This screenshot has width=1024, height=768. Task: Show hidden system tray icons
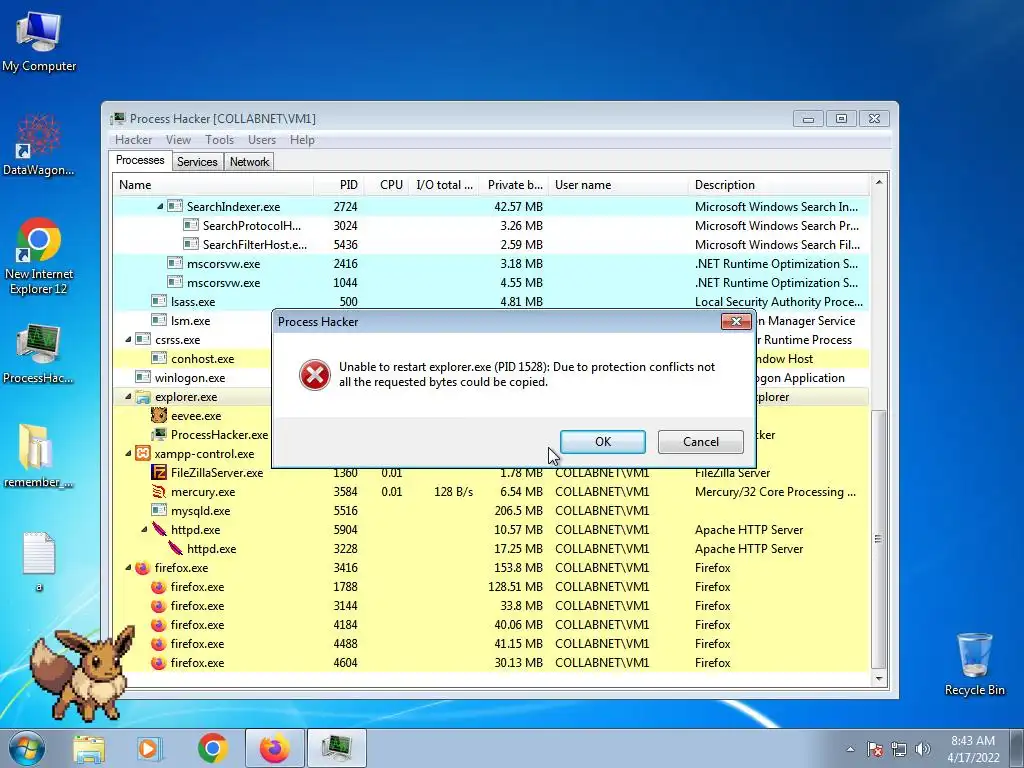[x=850, y=749]
